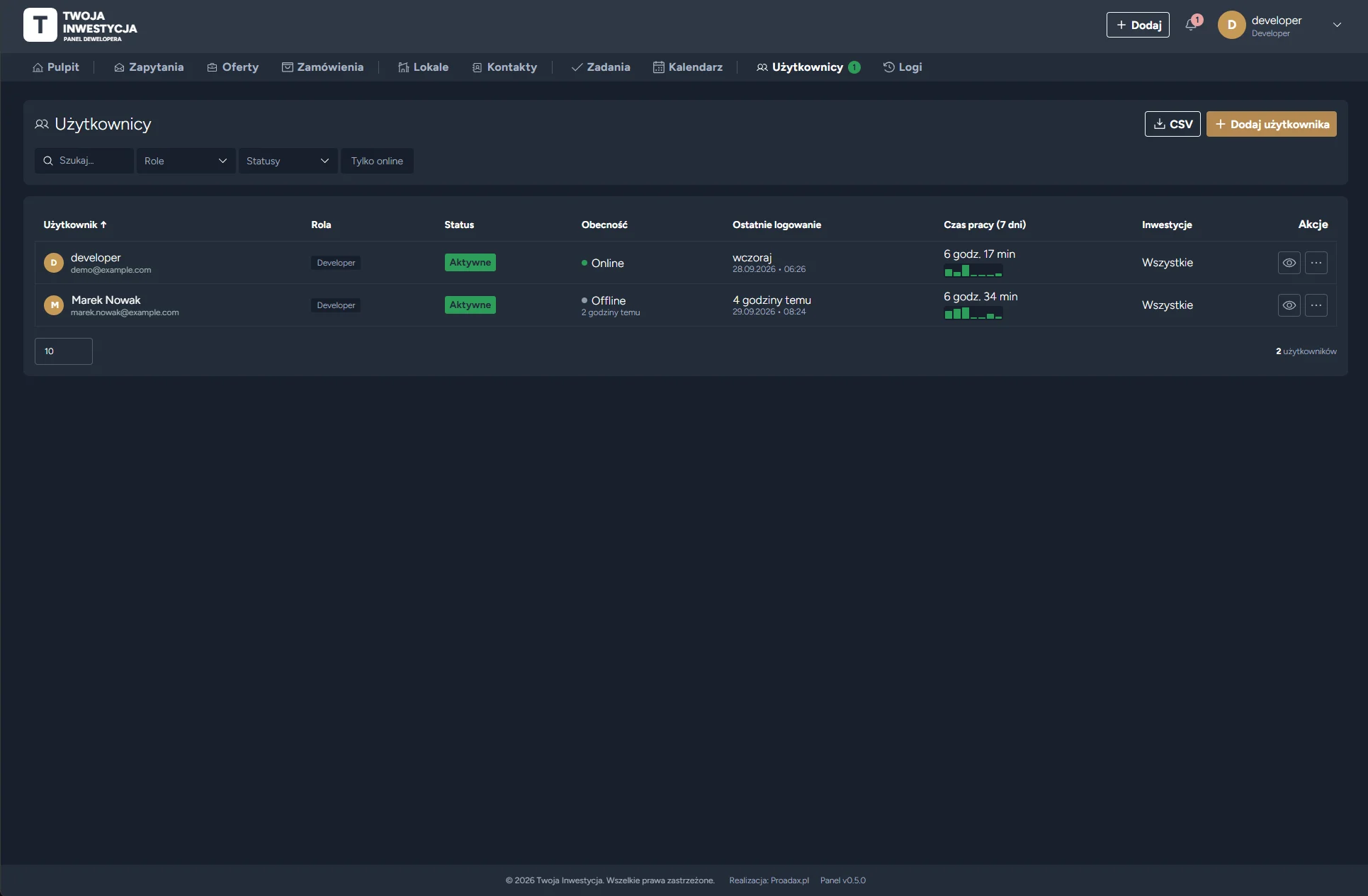Open more actions menu for developer row
Image resolution: width=1368 pixels, height=896 pixels.
[1316, 263]
